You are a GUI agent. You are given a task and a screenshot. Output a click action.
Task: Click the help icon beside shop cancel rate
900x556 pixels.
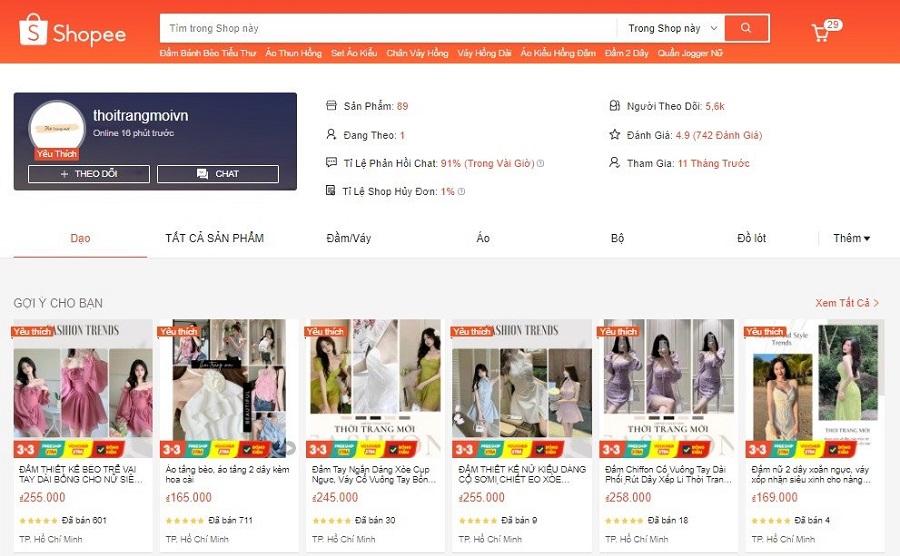pos(461,191)
